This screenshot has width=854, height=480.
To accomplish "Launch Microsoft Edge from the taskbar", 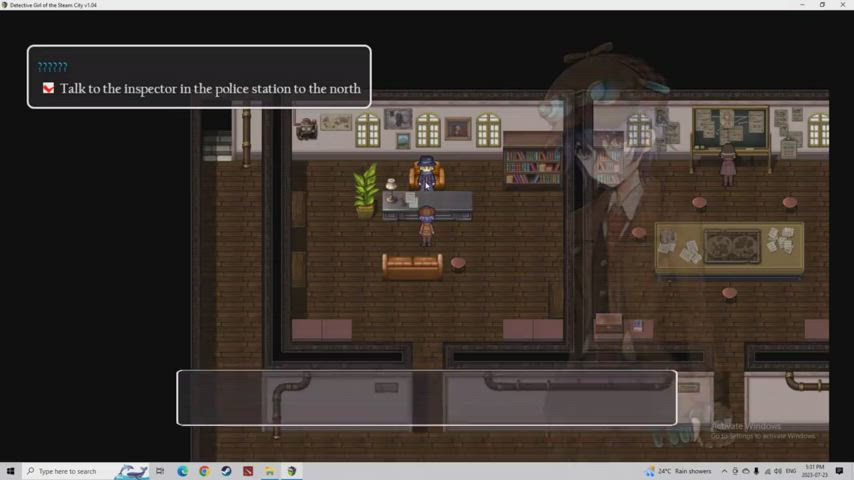I will [182, 471].
